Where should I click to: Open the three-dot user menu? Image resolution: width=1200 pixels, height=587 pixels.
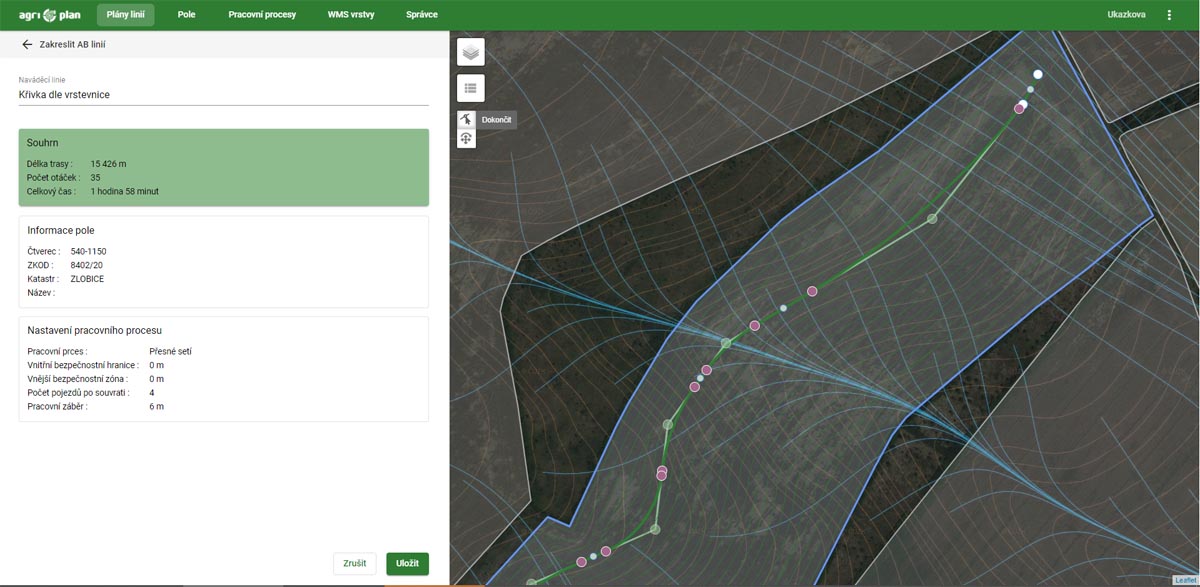[1169, 15]
